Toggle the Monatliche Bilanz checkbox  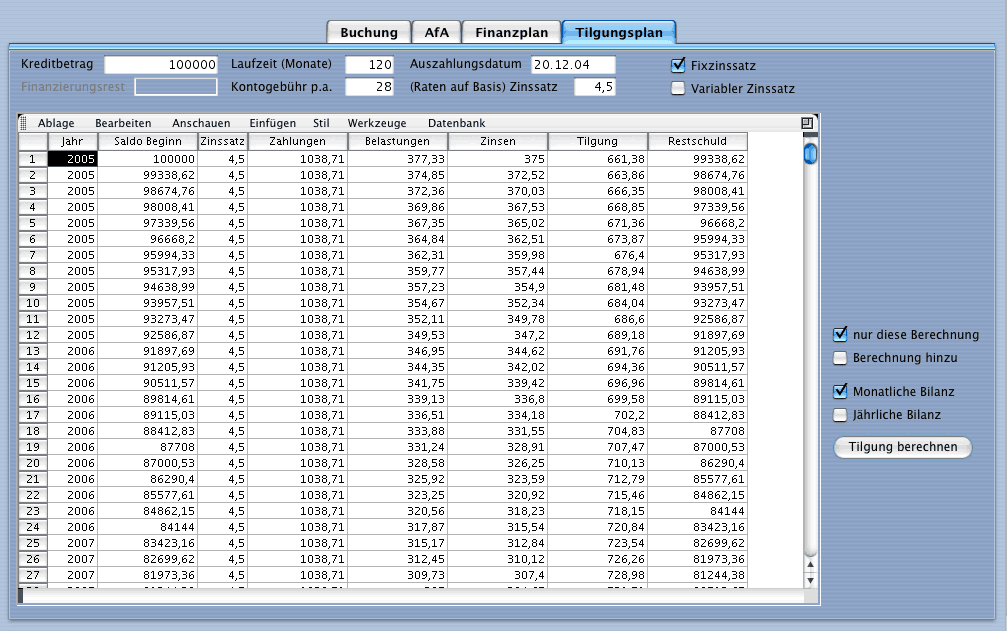coord(840,391)
